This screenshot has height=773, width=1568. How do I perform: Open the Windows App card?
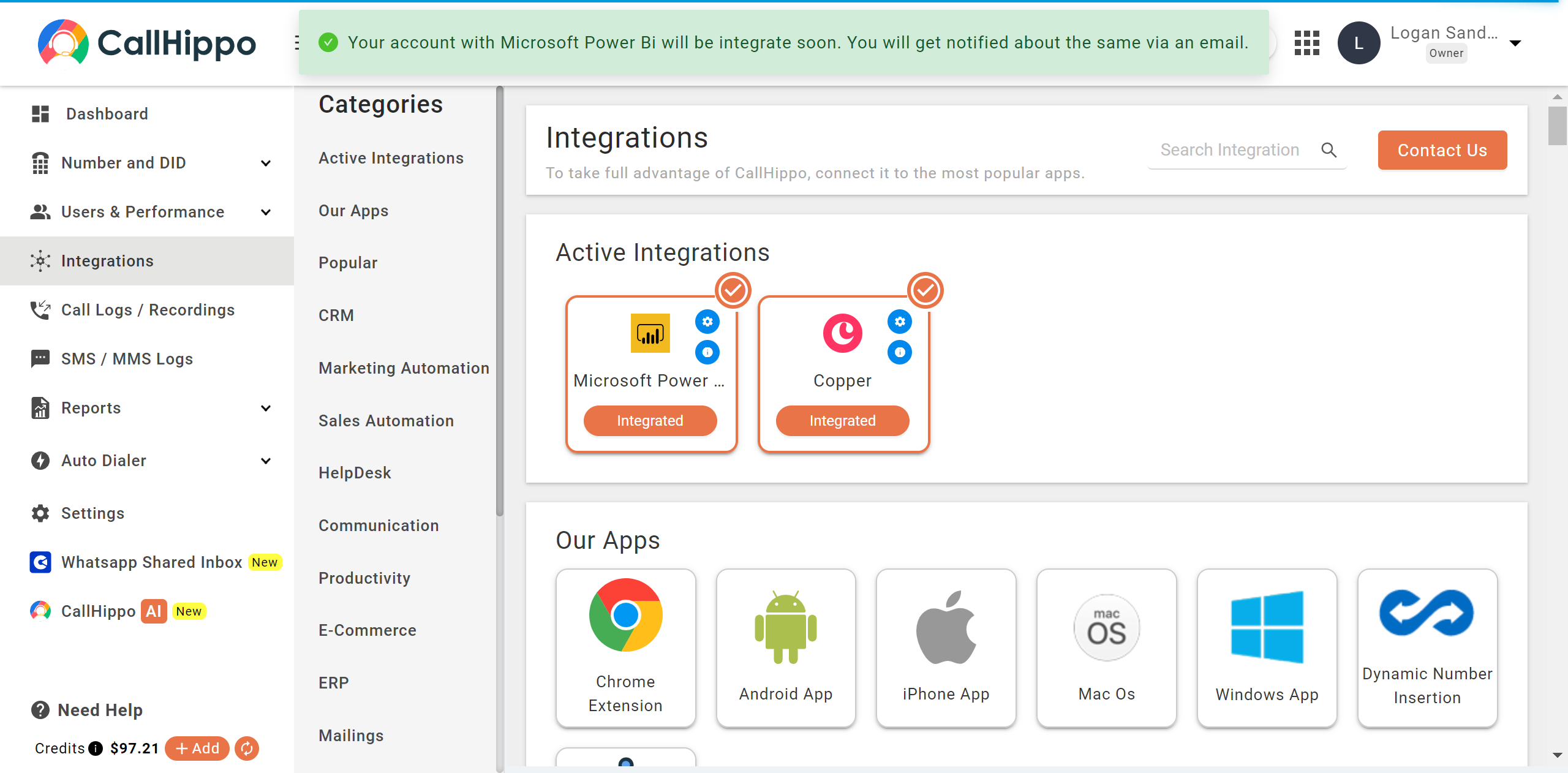coord(1267,648)
